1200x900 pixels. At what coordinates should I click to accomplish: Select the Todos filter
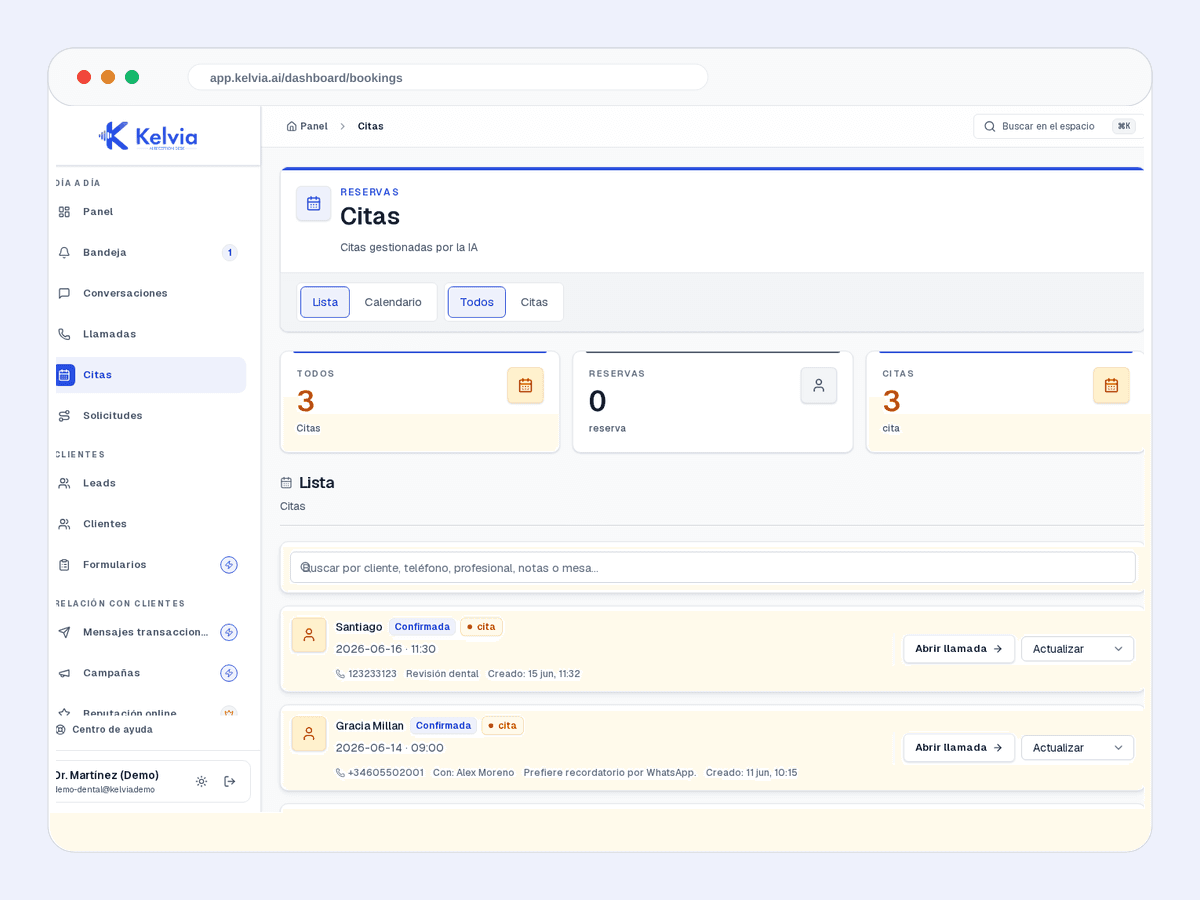[x=477, y=302]
